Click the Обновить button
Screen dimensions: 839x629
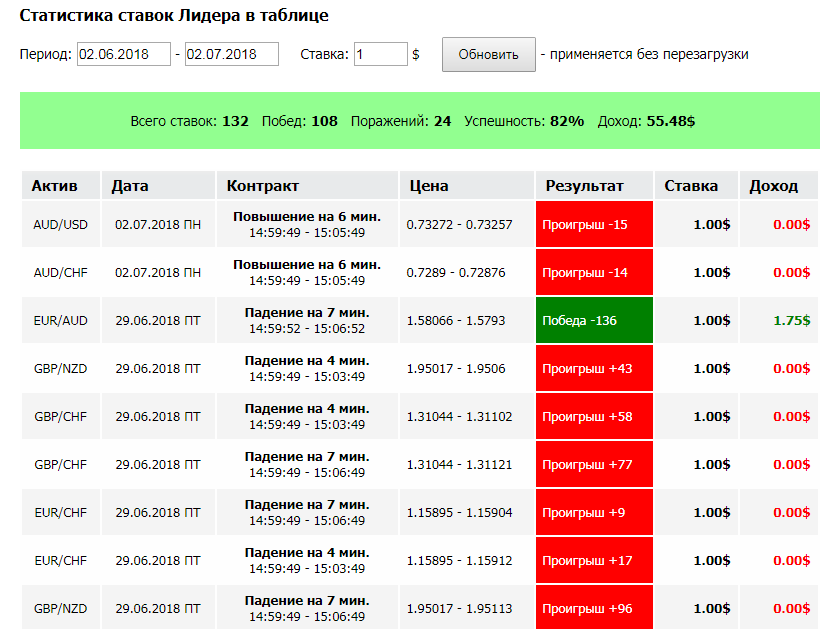pos(489,55)
